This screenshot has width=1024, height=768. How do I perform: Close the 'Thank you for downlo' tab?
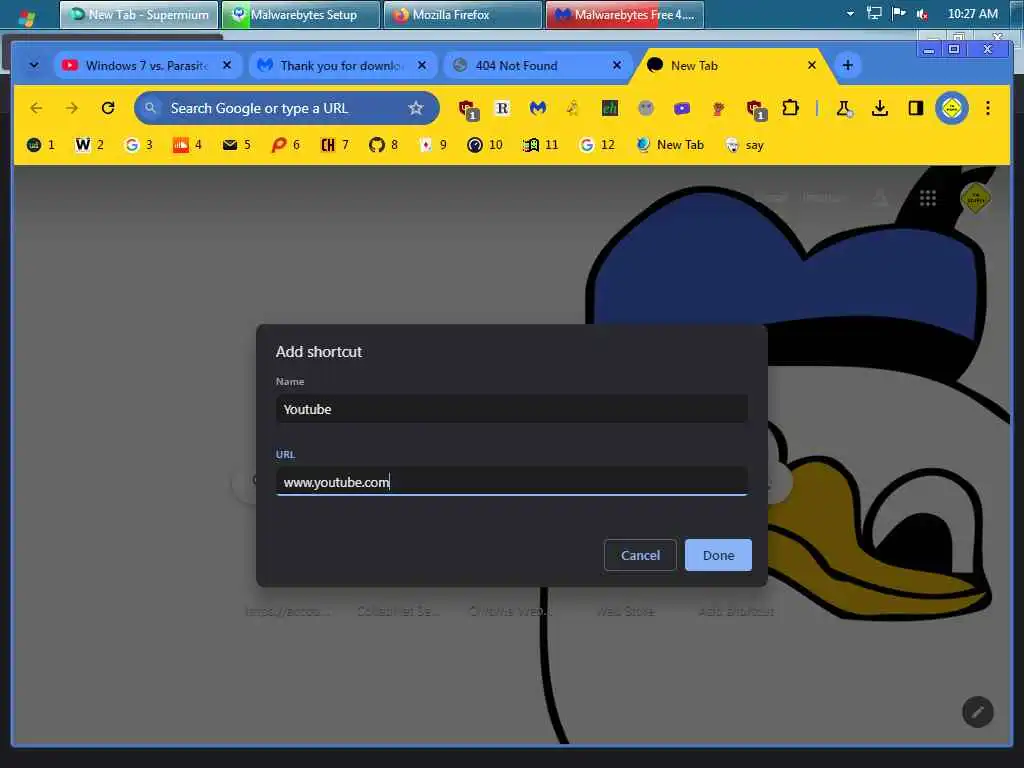click(422, 65)
